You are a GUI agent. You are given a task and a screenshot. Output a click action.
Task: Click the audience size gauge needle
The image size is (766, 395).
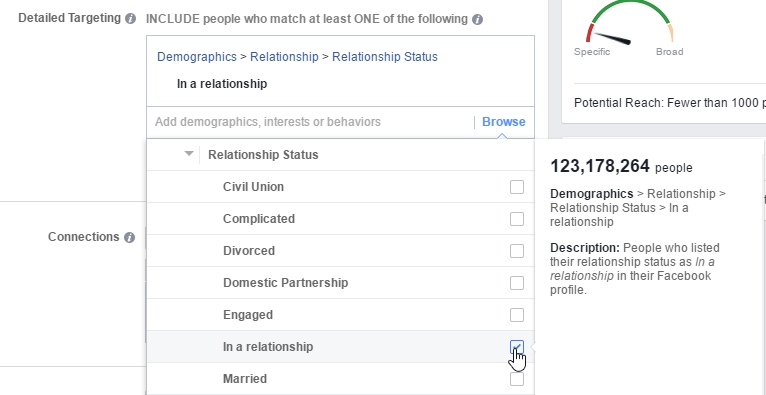[612, 38]
